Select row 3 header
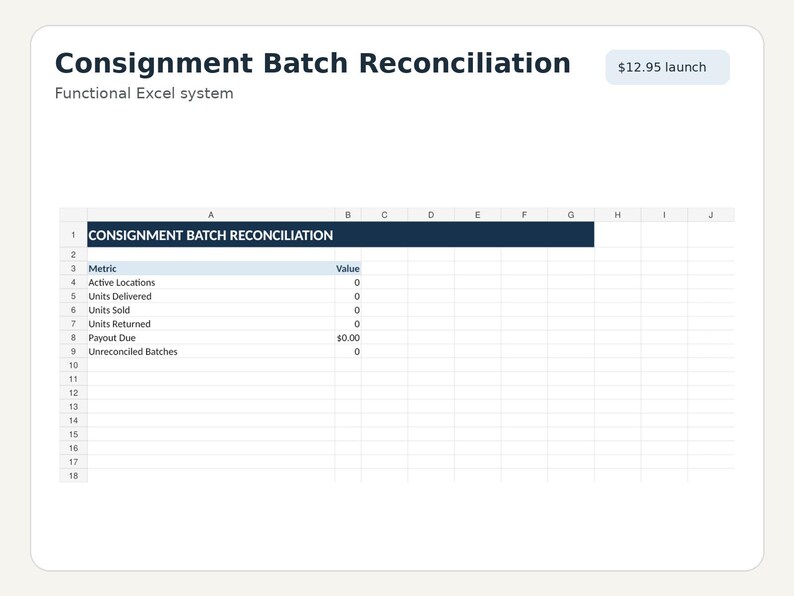Screen dimensions: 794x596 pos(73,268)
